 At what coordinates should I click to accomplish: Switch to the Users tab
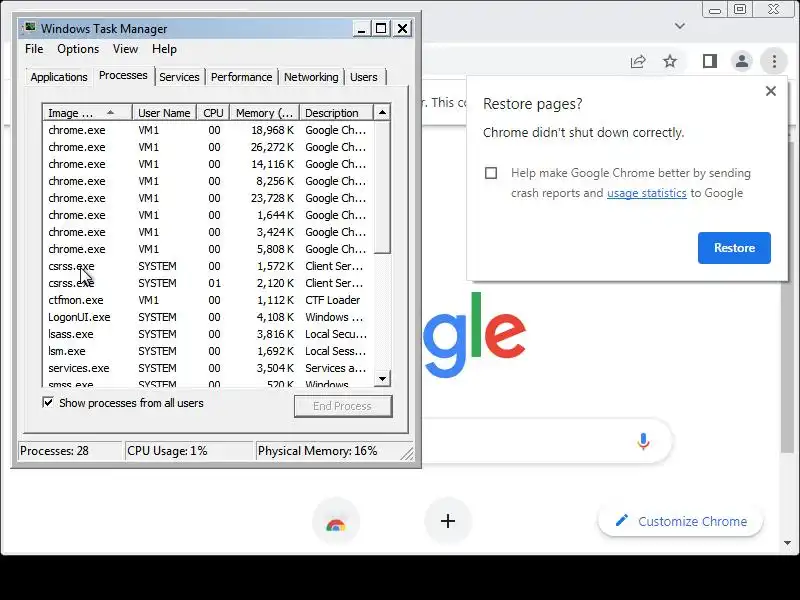364,77
